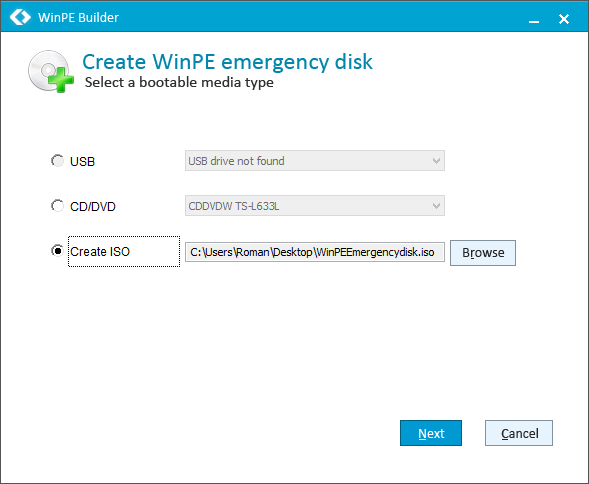Click the emergency disk CD icon

tap(51, 71)
